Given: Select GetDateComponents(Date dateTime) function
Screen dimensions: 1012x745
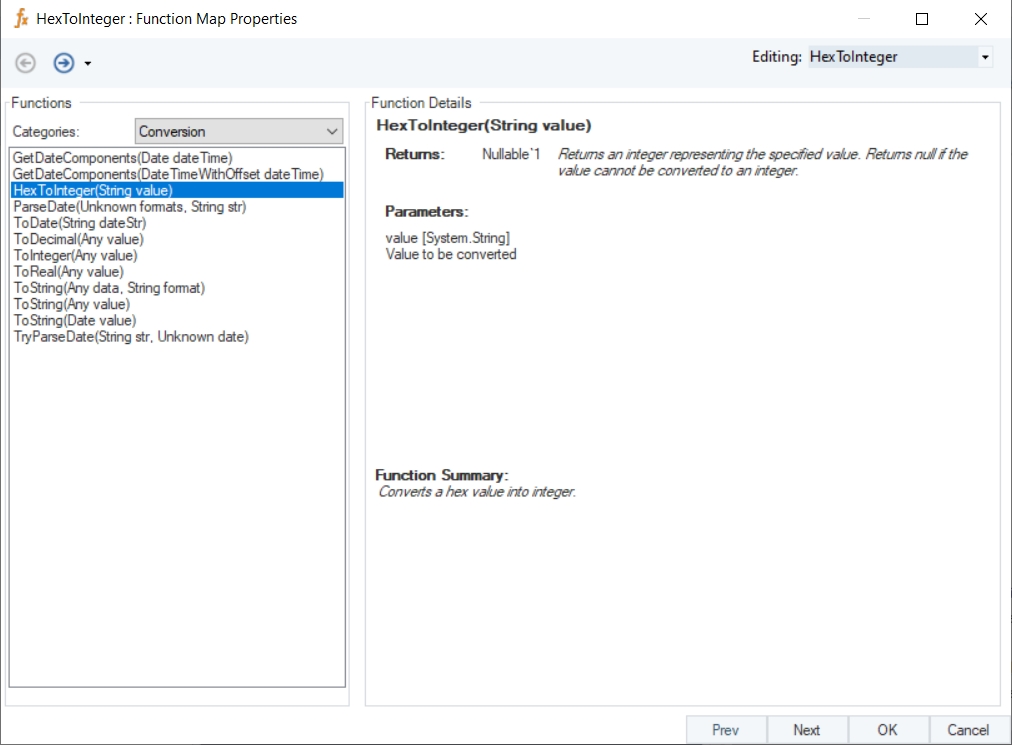Looking at the screenshot, I should [123, 158].
